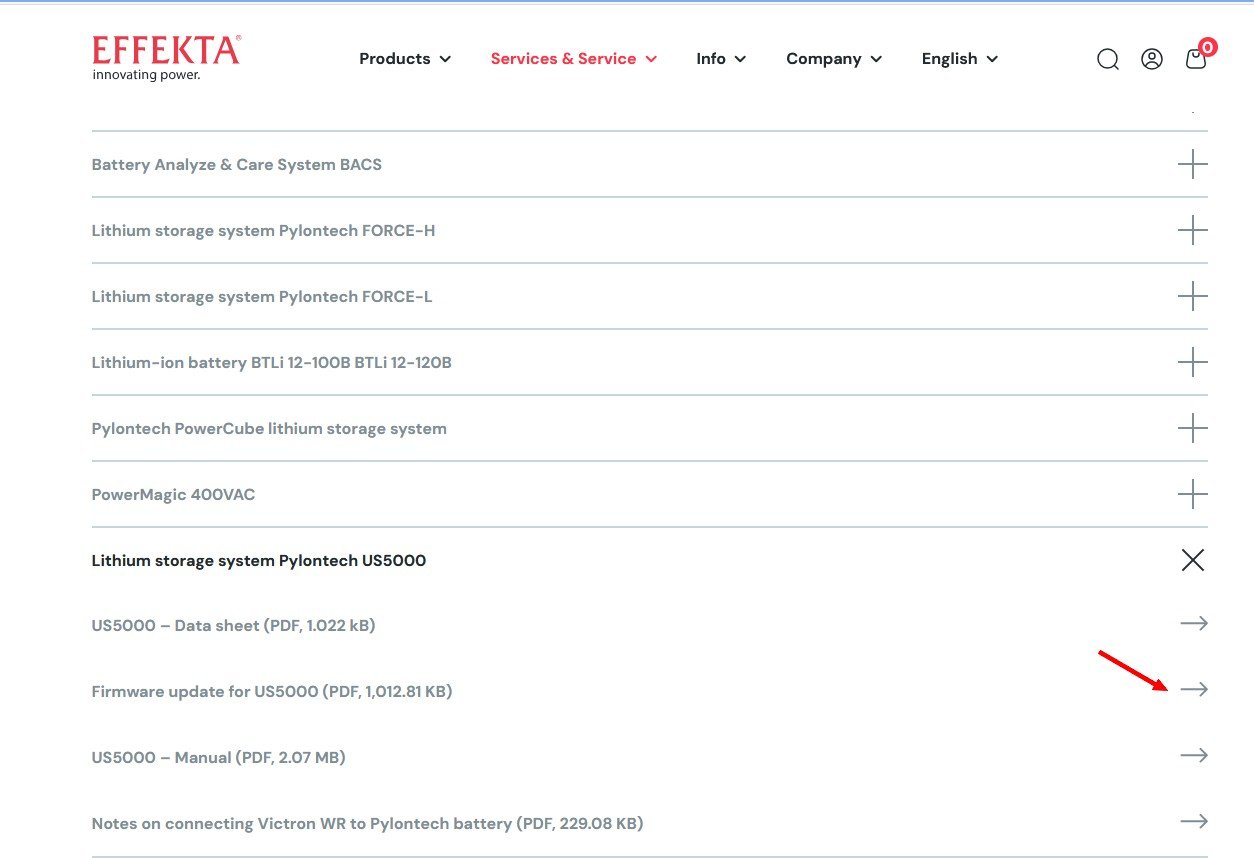The height and width of the screenshot is (858, 1254).
Task: Click arrow beside US5000 Data sheet
Action: pos(1193,624)
